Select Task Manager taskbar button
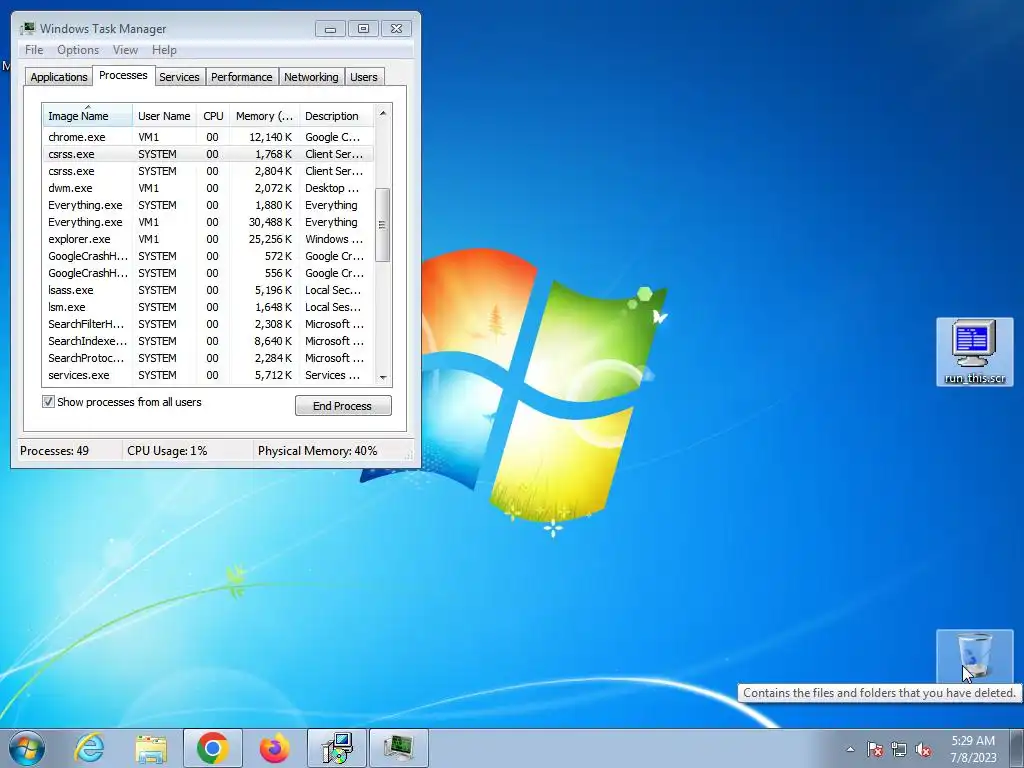Screen dimensions: 1024x768 [x=398, y=748]
